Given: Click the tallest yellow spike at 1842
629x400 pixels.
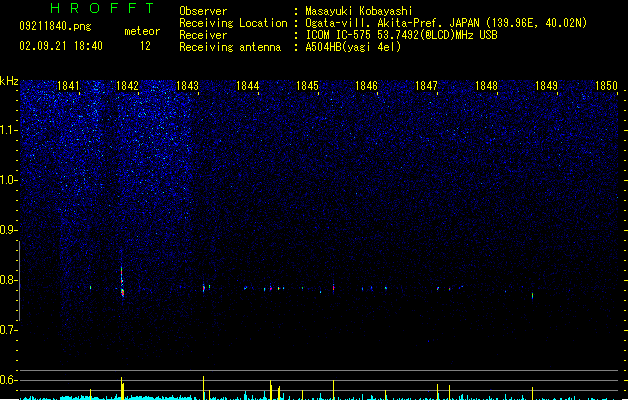Looking at the screenshot, I should tap(122, 388).
